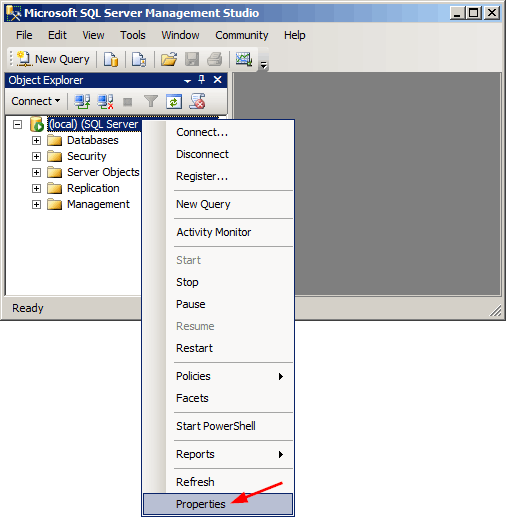Click the Print icon in toolbar
506x517 pixels.
(214, 59)
